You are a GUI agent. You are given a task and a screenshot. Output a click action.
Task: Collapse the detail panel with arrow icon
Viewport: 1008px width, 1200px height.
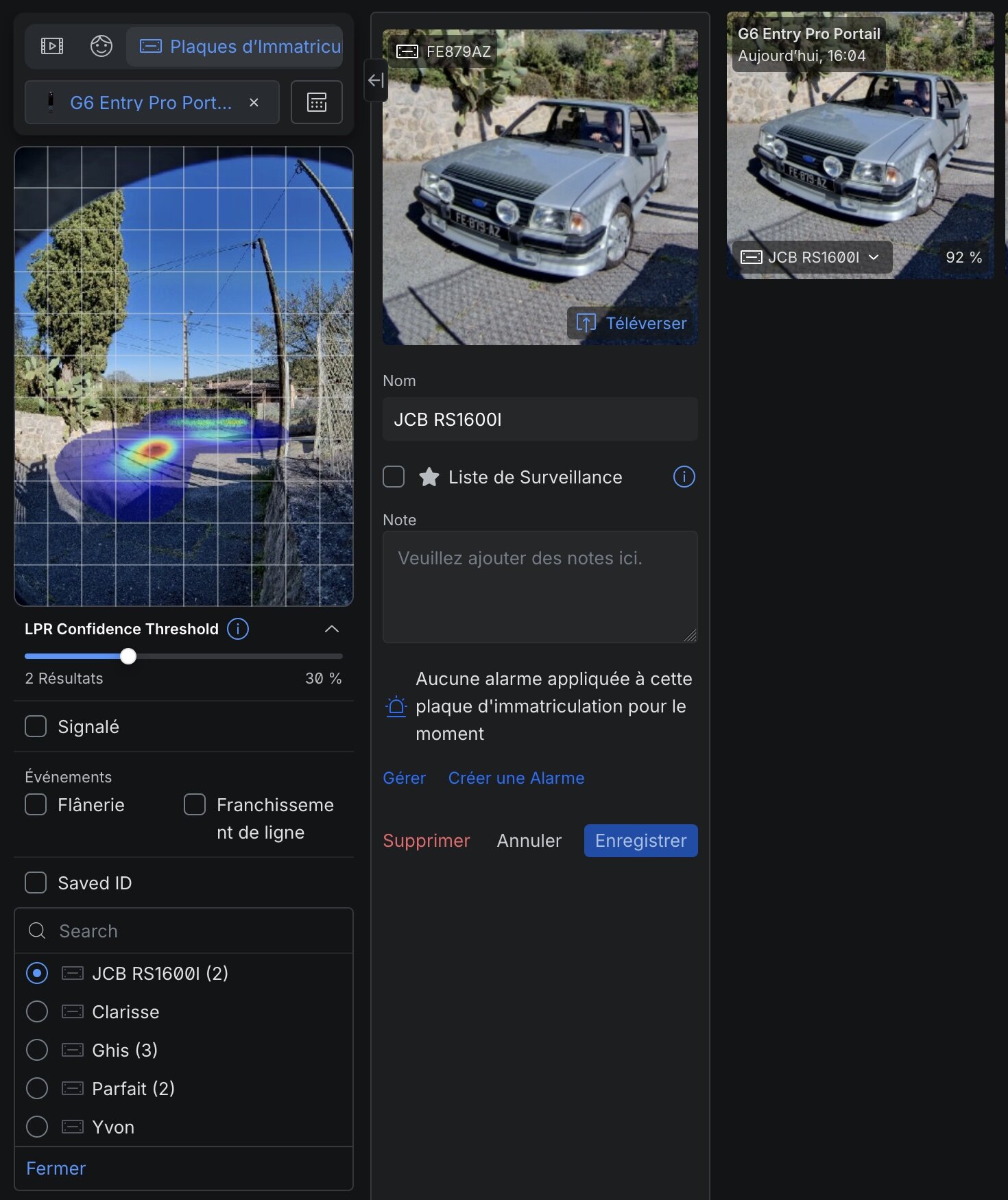376,80
